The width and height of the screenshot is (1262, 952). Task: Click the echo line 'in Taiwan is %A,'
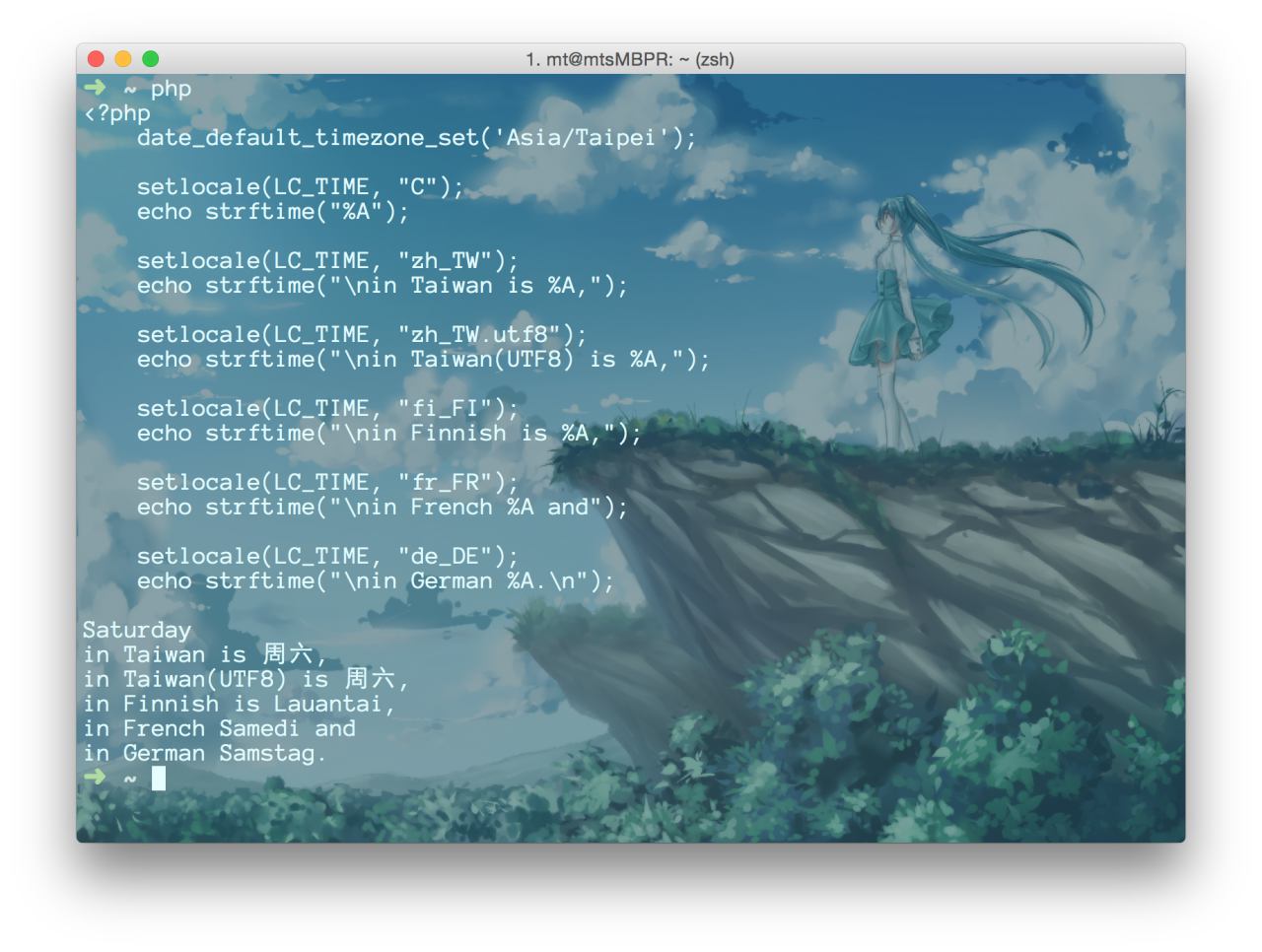click(x=382, y=286)
